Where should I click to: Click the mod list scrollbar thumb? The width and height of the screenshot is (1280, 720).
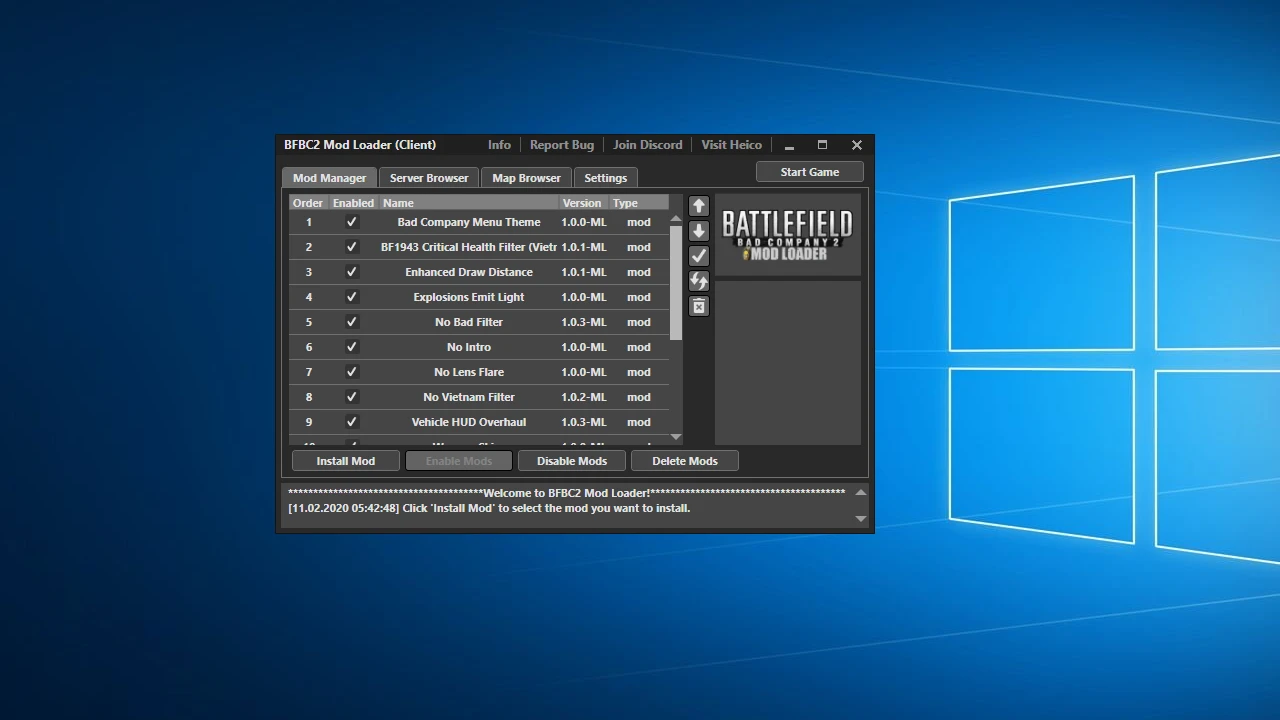coord(676,282)
